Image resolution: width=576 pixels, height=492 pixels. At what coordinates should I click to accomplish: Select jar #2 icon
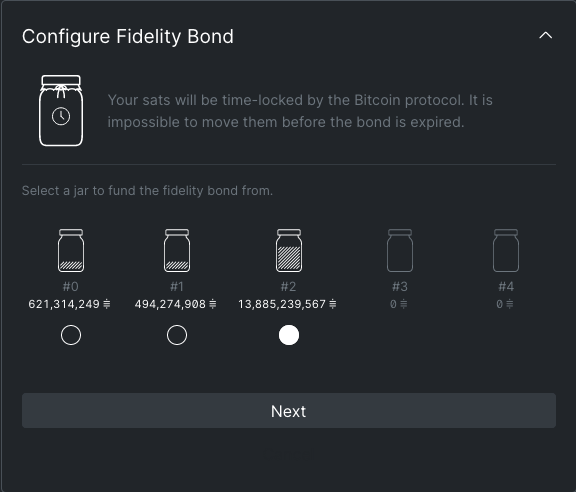289,251
